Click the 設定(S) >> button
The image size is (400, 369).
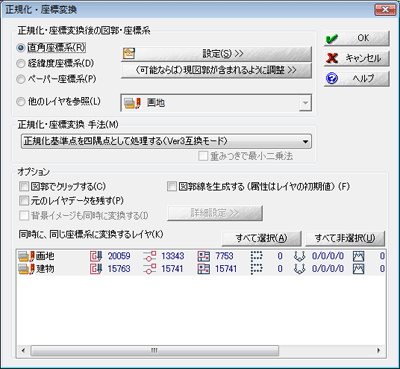point(216,54)
